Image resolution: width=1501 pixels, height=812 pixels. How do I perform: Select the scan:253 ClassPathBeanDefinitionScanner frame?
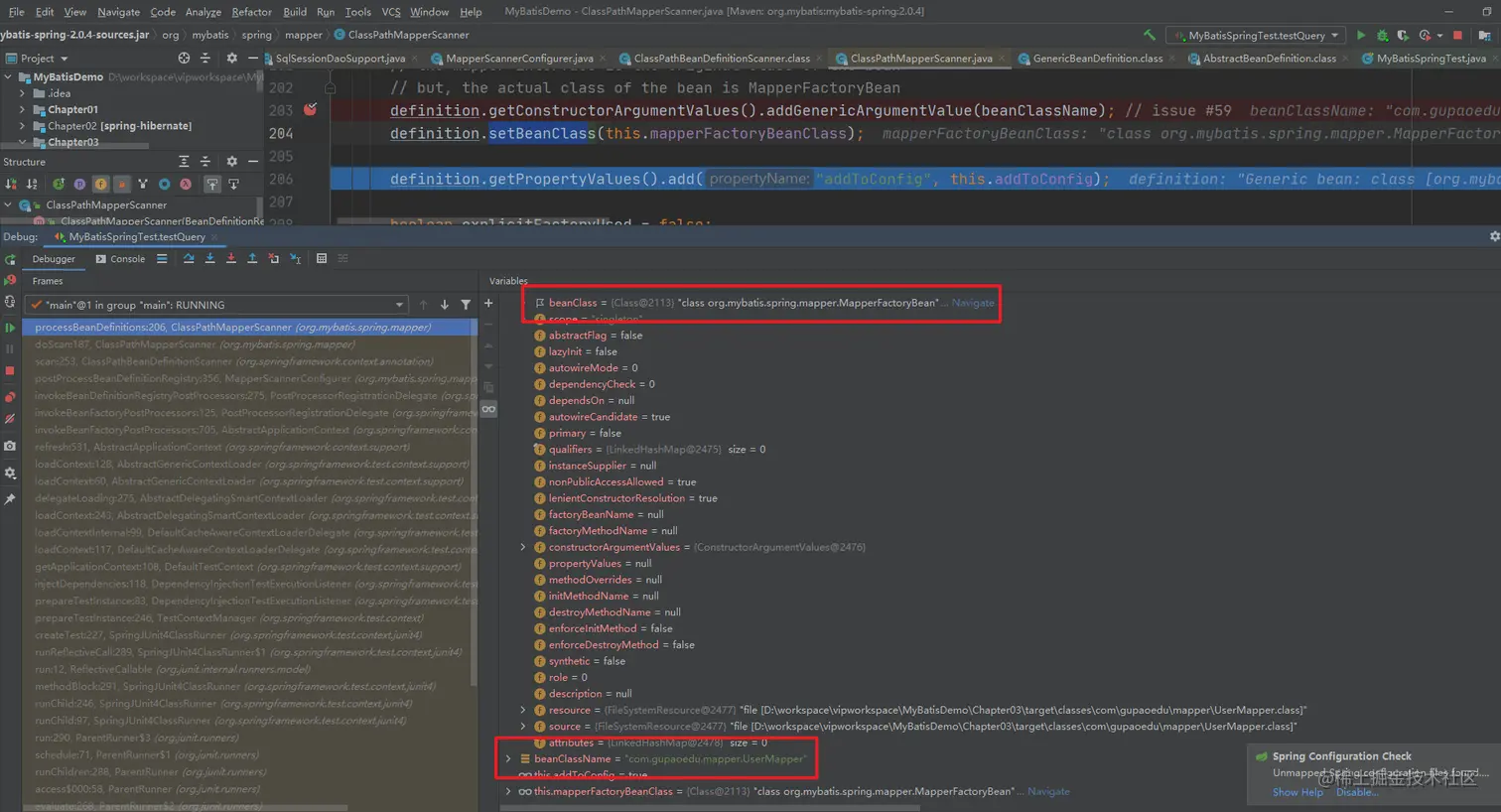click(248, 361)
